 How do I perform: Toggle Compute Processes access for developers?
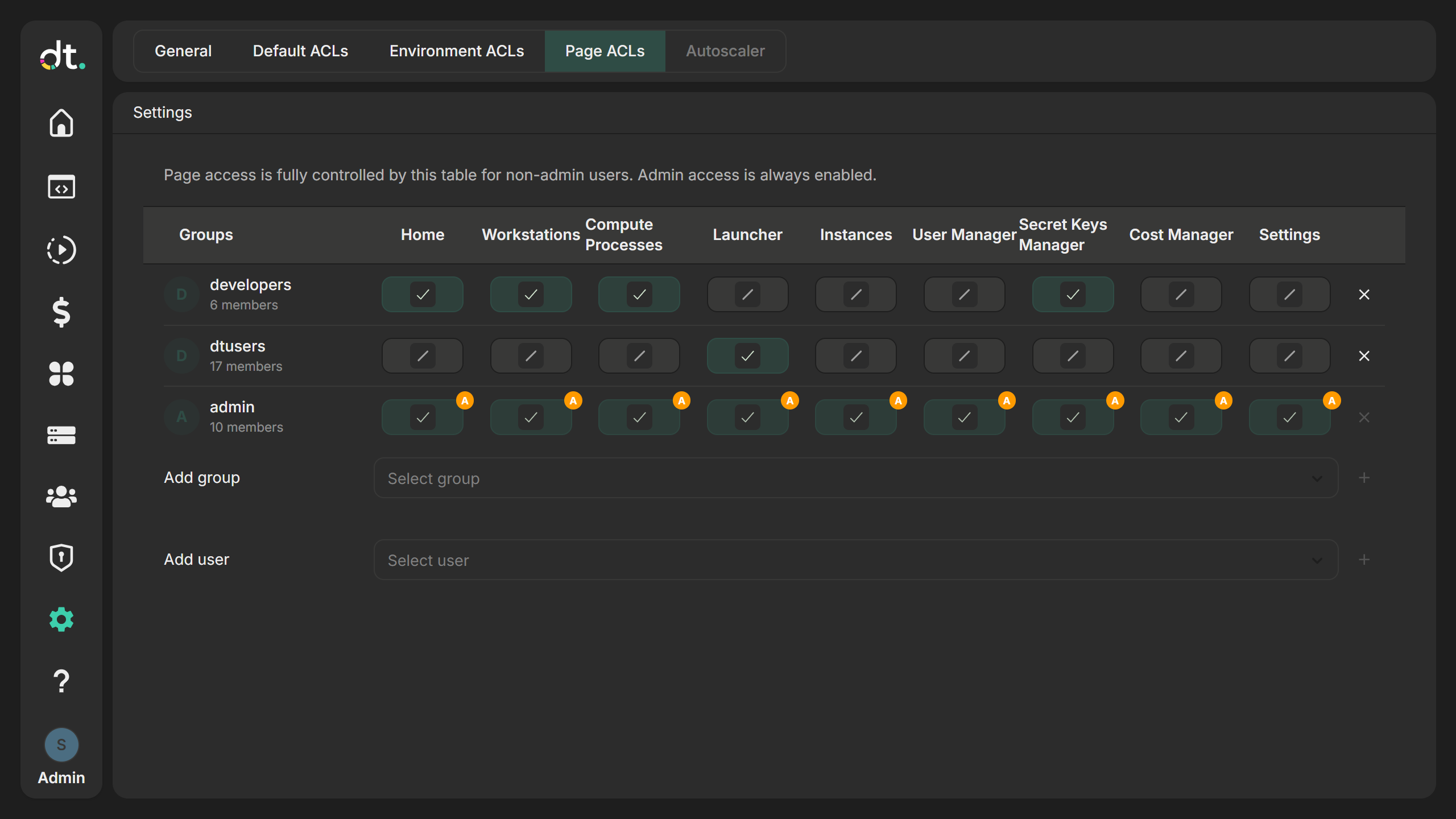click(x=639, y=295)
